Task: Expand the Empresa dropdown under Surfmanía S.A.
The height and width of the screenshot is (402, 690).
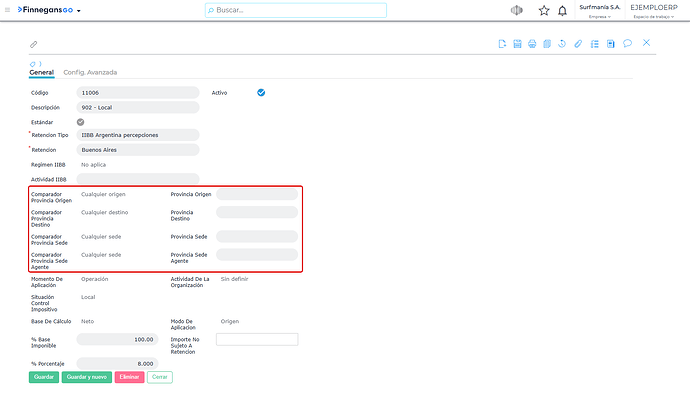Action: point(600,17)
